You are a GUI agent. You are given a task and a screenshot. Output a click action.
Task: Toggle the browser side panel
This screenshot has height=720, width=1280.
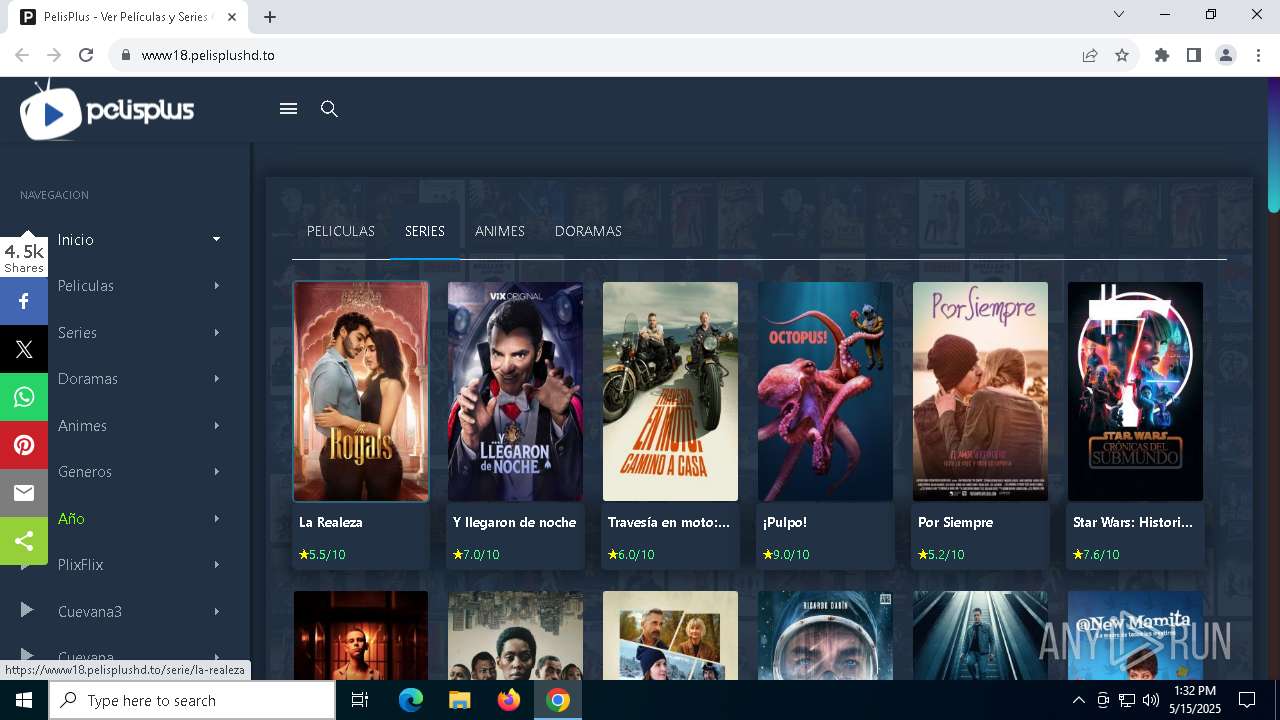click(x=1194, y=55)
